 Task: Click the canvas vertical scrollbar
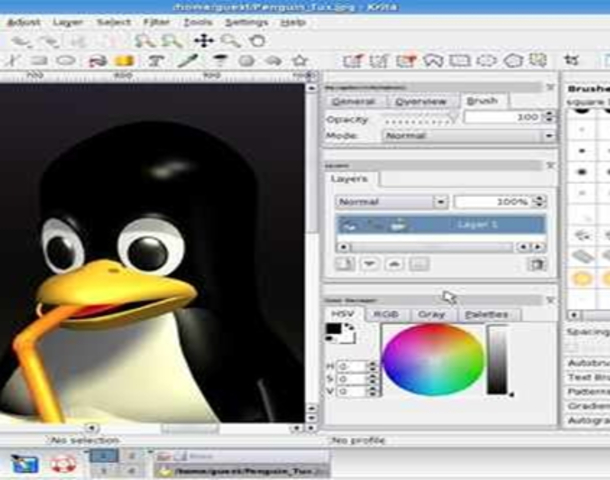(311, 249)
